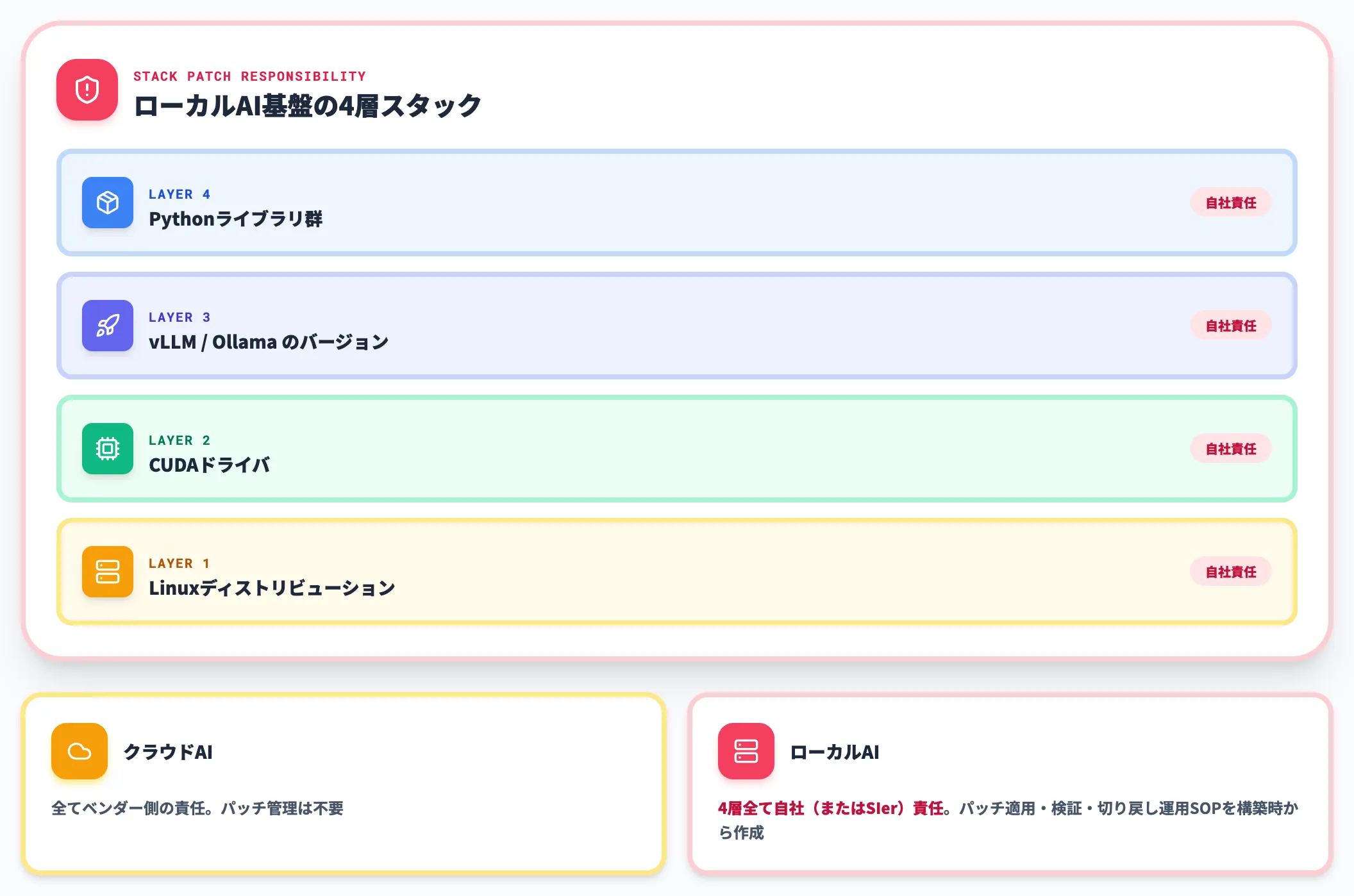Click the STACK PATCH RESPONSIBILITY label
The image size is (1354, 896).
tap(249, 76)
